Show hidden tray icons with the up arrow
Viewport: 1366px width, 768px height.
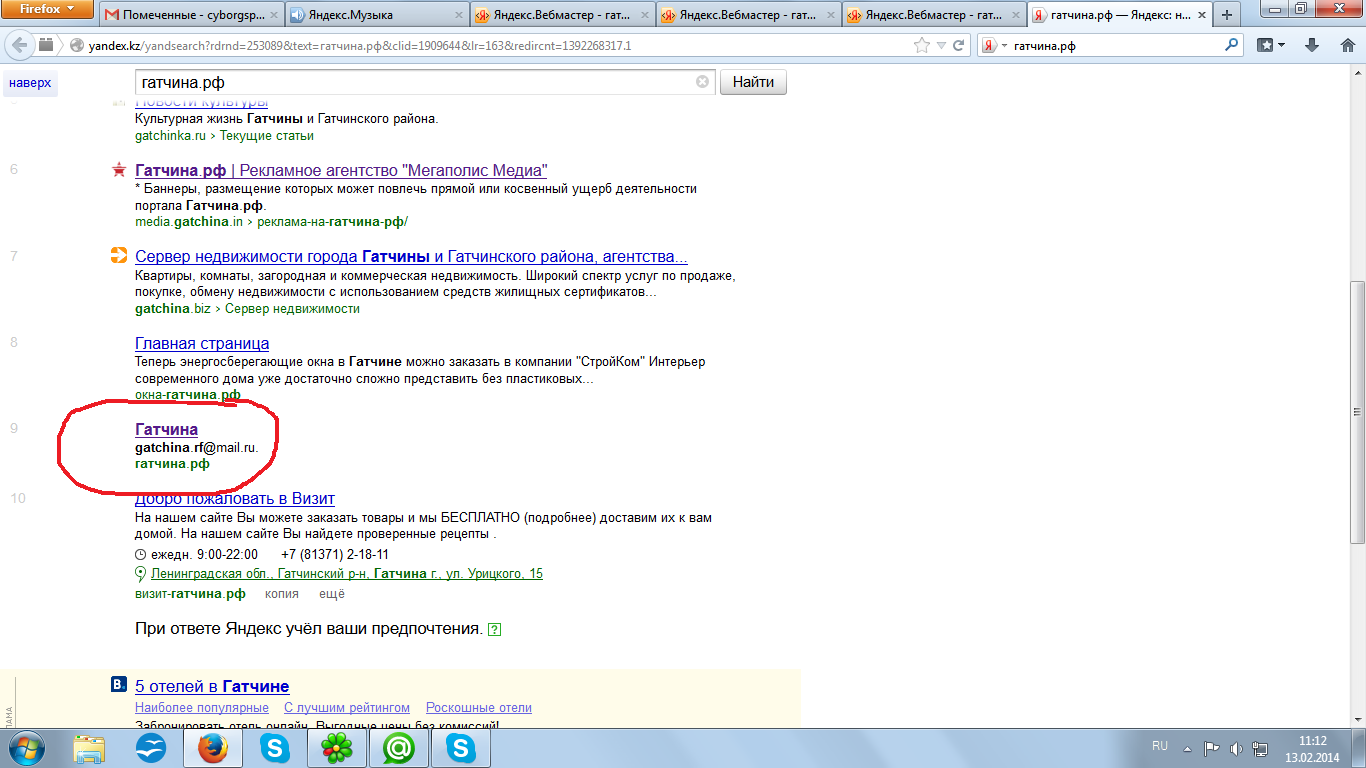[1187, 747]
